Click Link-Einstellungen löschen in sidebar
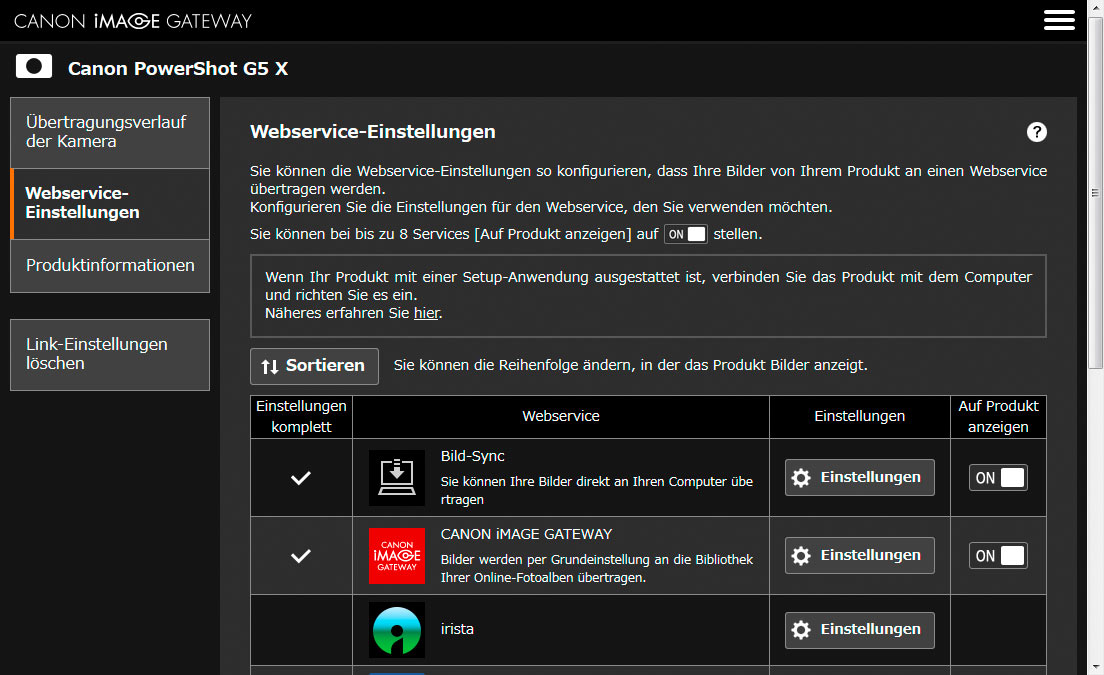Image resolution: width=1104 pixels, height=675 pixels. pos(110,354)
